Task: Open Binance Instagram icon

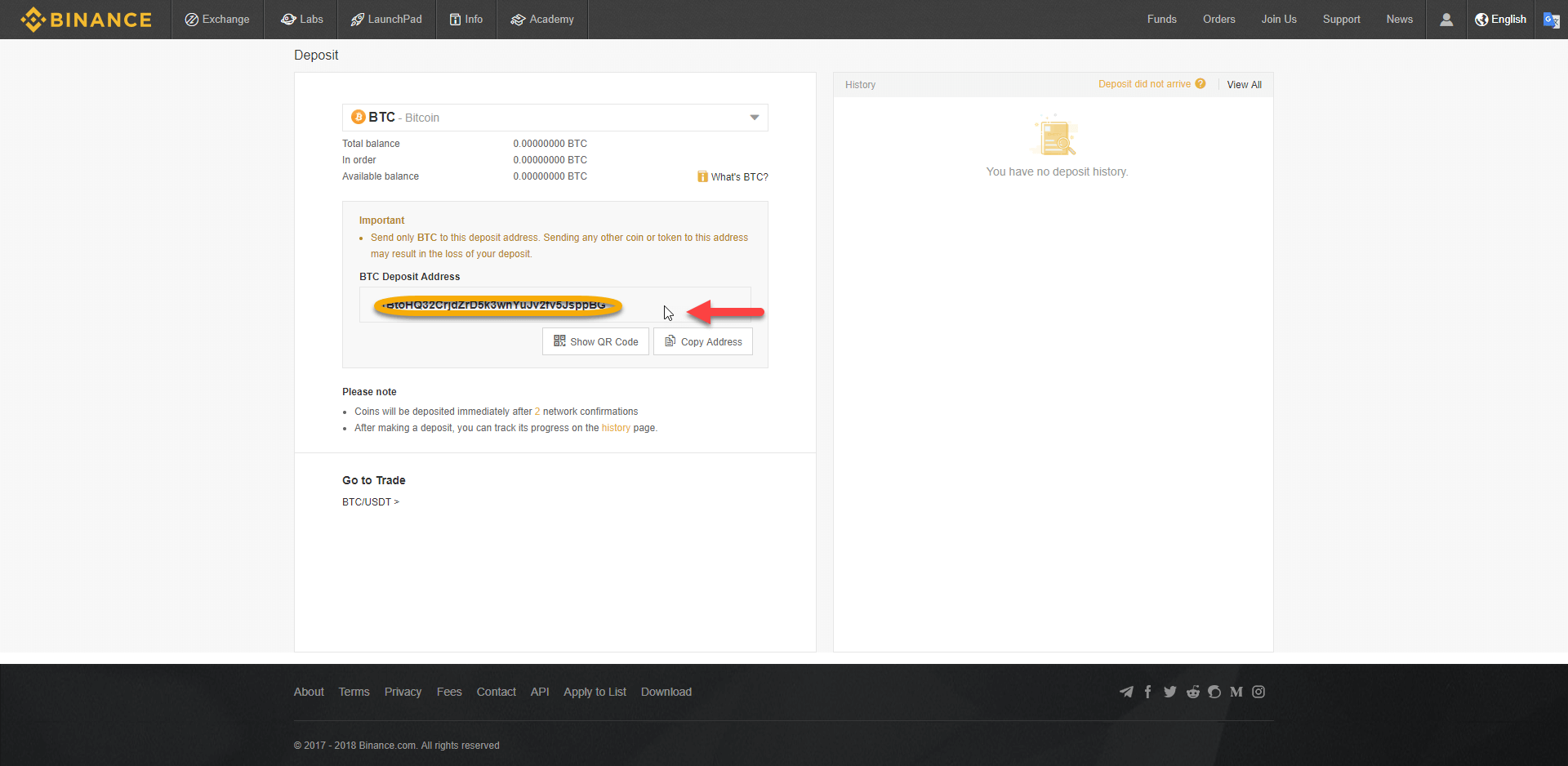Action: click(x=1258, y=692)
